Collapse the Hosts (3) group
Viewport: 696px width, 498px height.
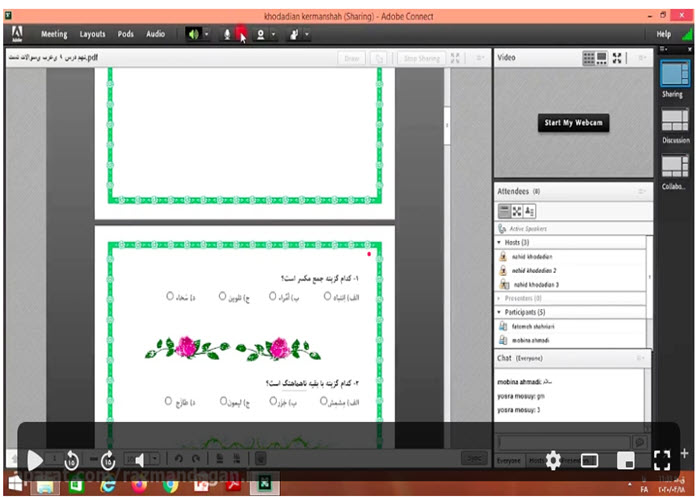pos(499,242)
